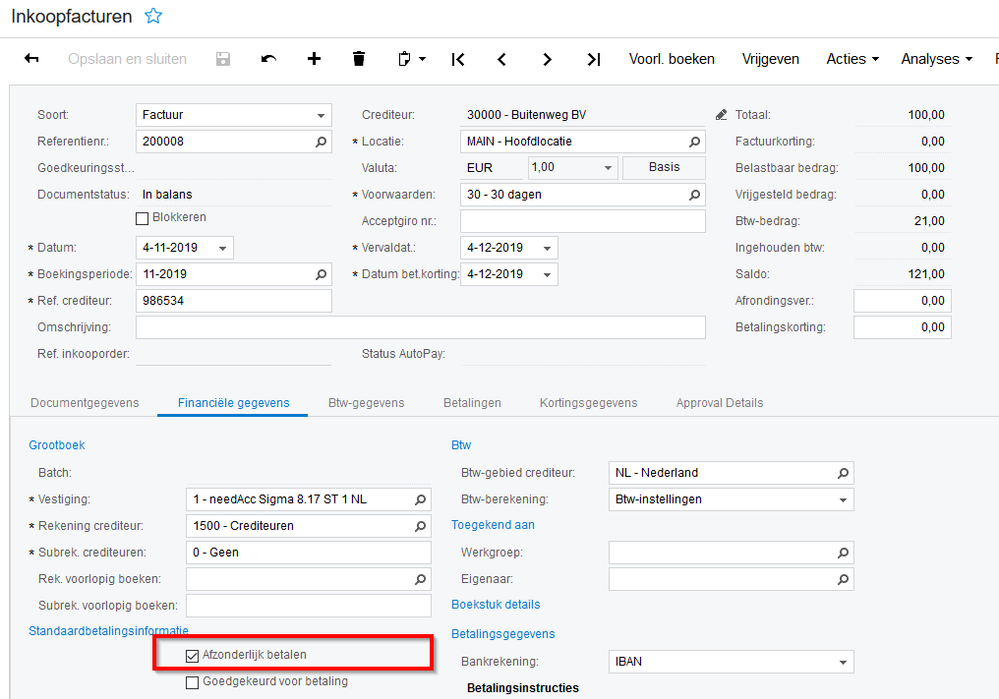Enable Goedgekeurd voor betaling checkbox

[193, 682]
